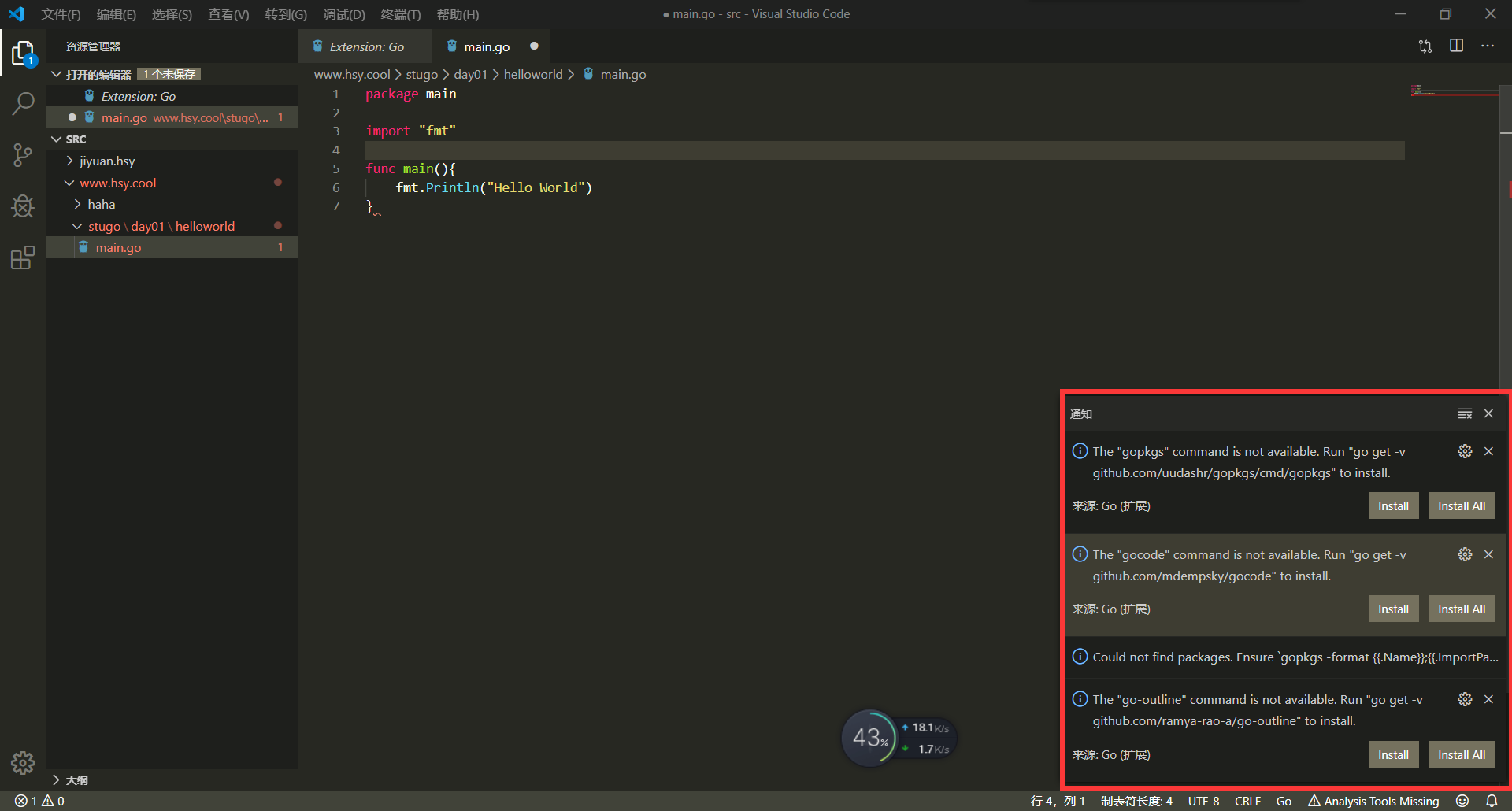The height and width of the screenshot is (811, 1512).
Task: Click Install for the gocode command
Action: click(x=1393, y=609)
